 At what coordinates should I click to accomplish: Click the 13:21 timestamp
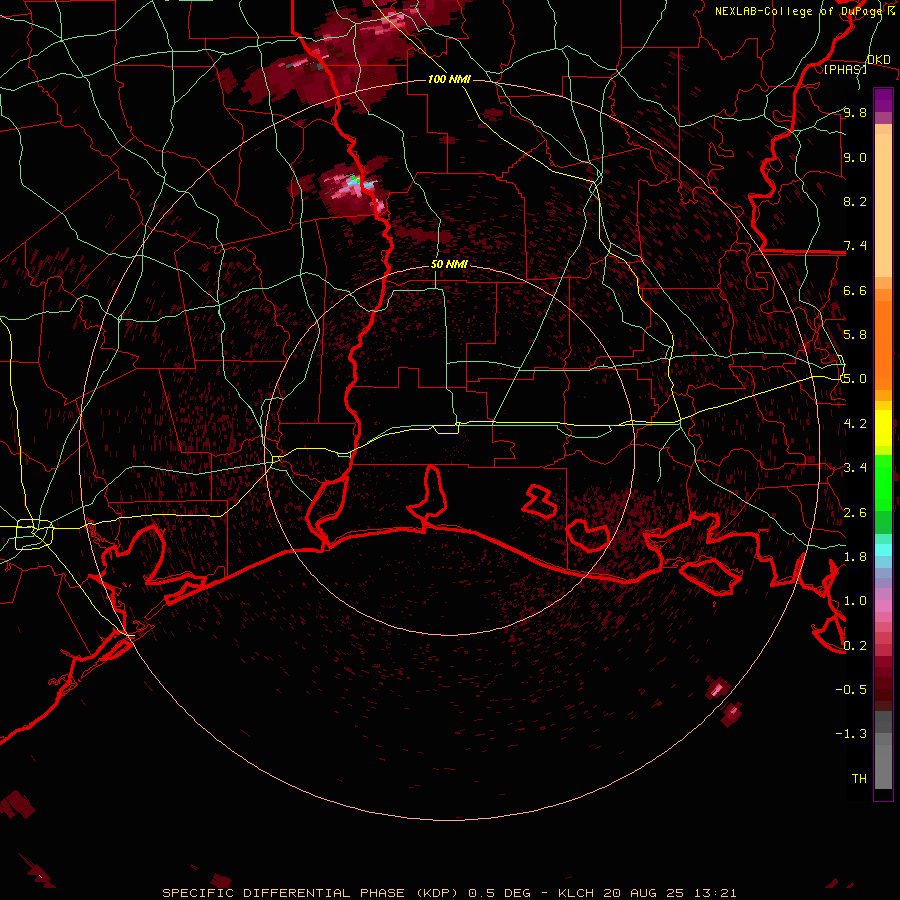(x=714, y=893)
